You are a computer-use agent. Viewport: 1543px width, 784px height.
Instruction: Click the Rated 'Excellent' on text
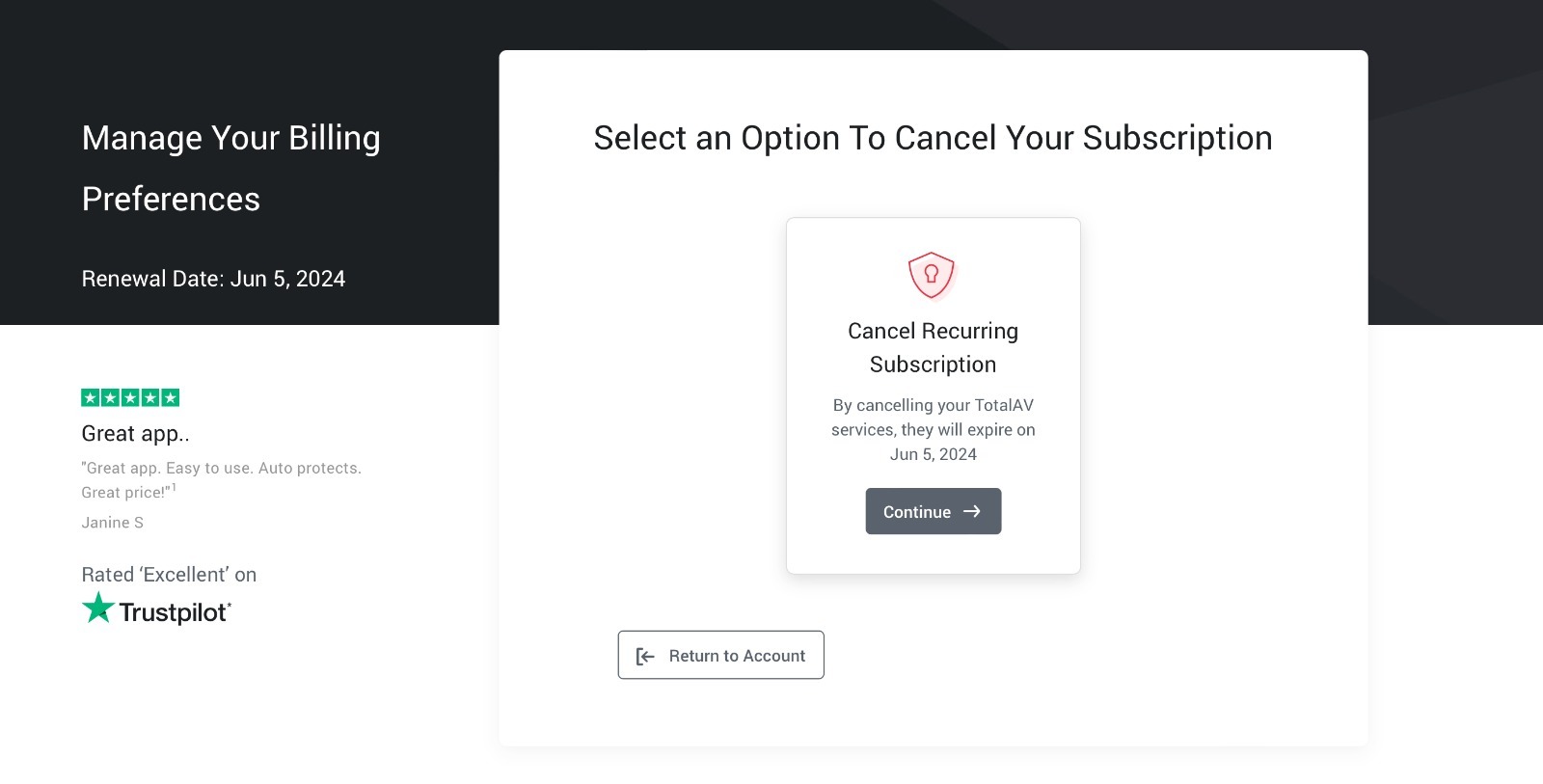169,575
